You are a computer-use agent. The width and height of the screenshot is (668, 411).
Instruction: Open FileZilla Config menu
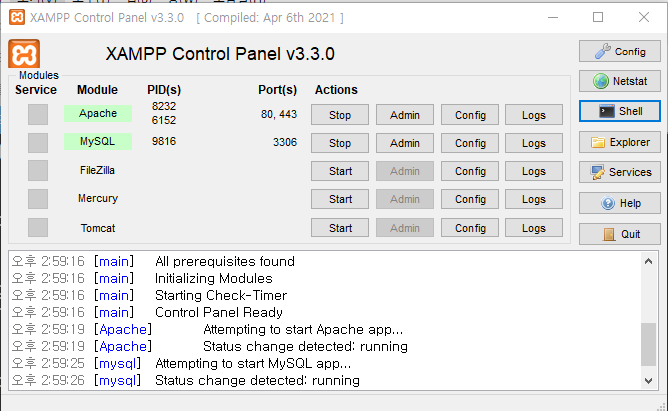[x=470, y=171]
